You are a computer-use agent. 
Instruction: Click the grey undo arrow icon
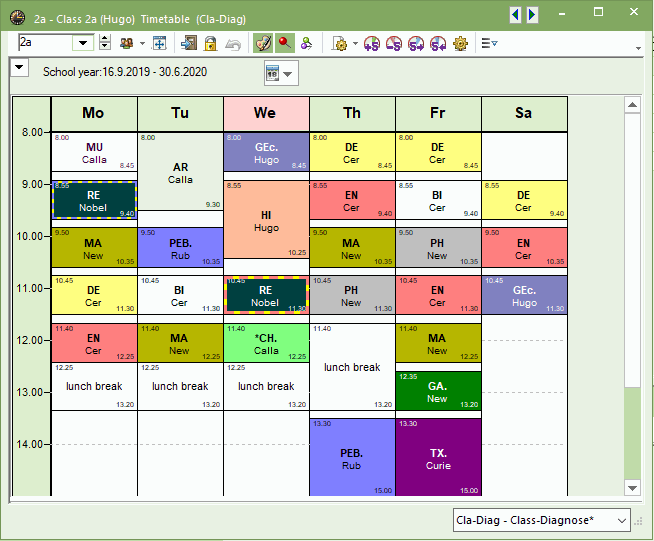(x=233, y=44)
